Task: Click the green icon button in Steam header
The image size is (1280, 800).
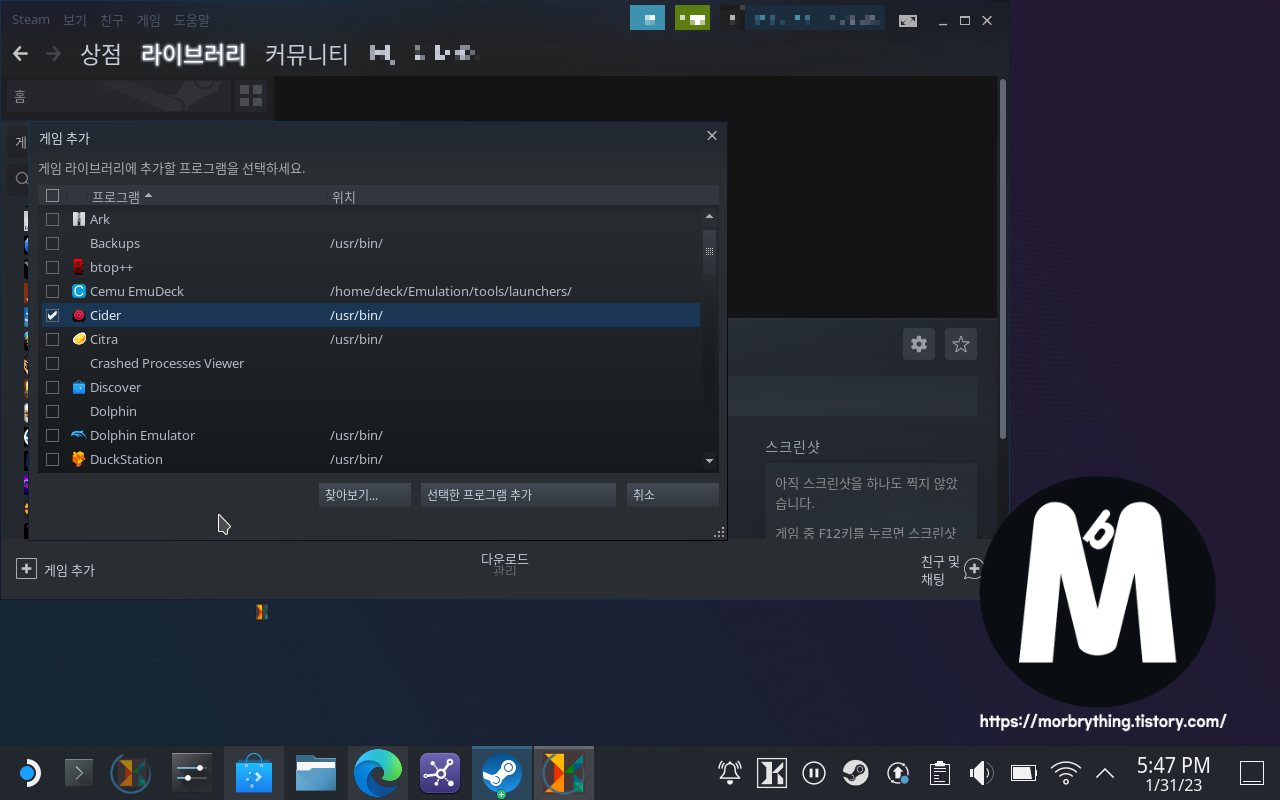Action: tap(692, 18)
